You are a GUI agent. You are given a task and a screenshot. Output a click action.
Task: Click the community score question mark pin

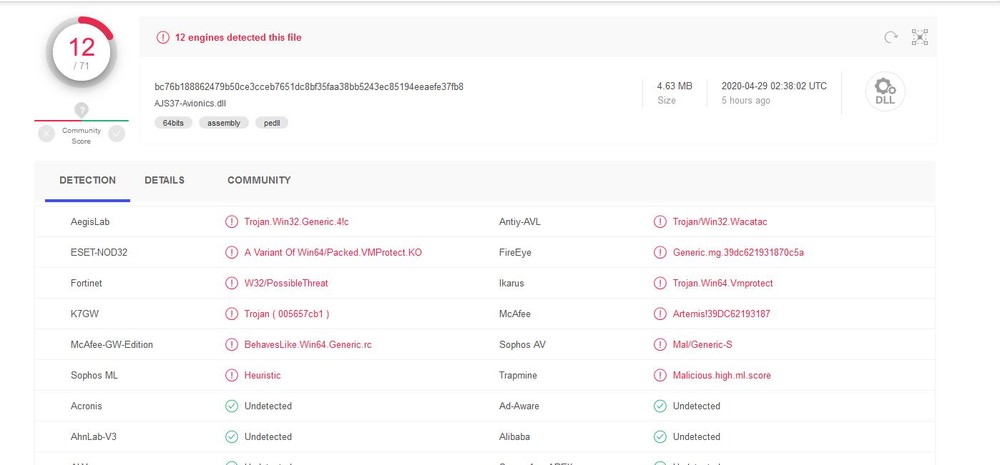click(82, 110)
